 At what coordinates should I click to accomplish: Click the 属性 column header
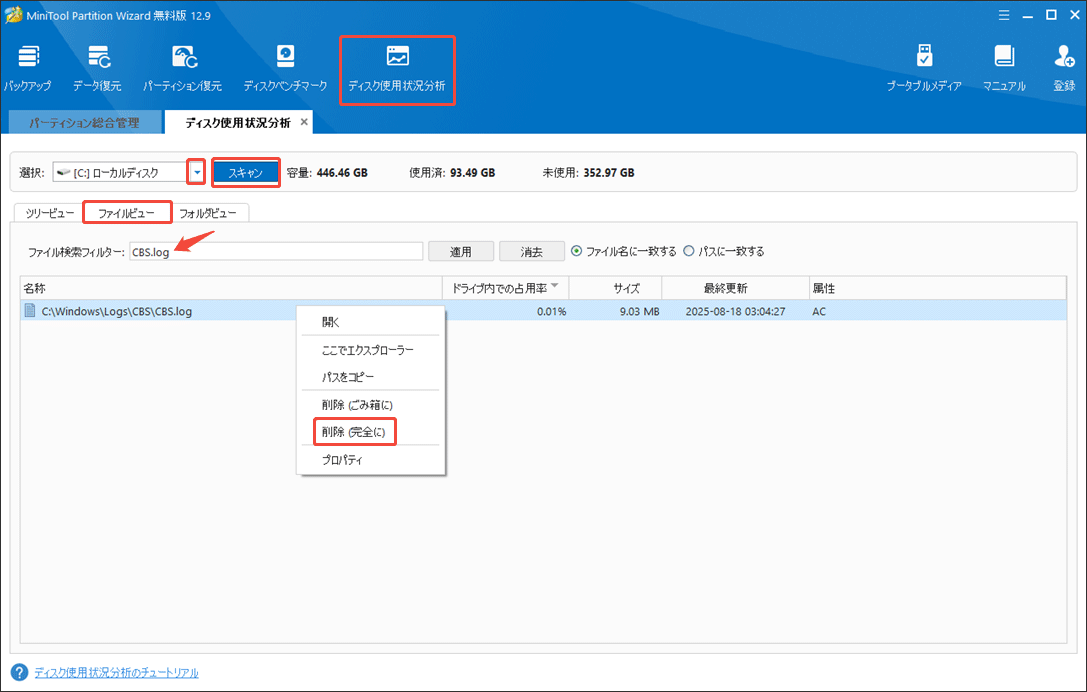[x=937, y=288]
